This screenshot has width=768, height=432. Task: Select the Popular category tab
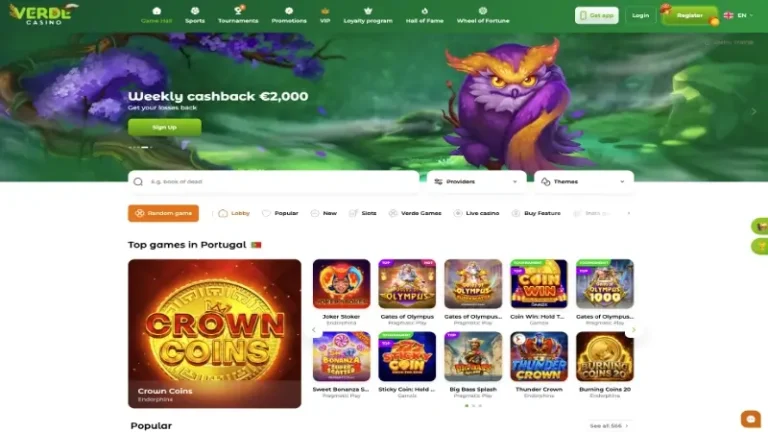click(x=280, y=213)
